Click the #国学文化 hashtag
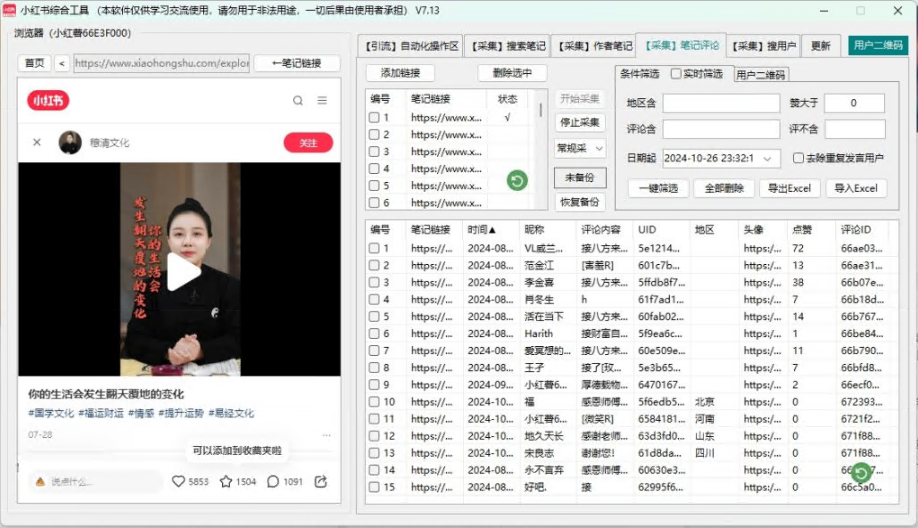The height and width of the screenshot is (528, 918). tap(51, 413)
